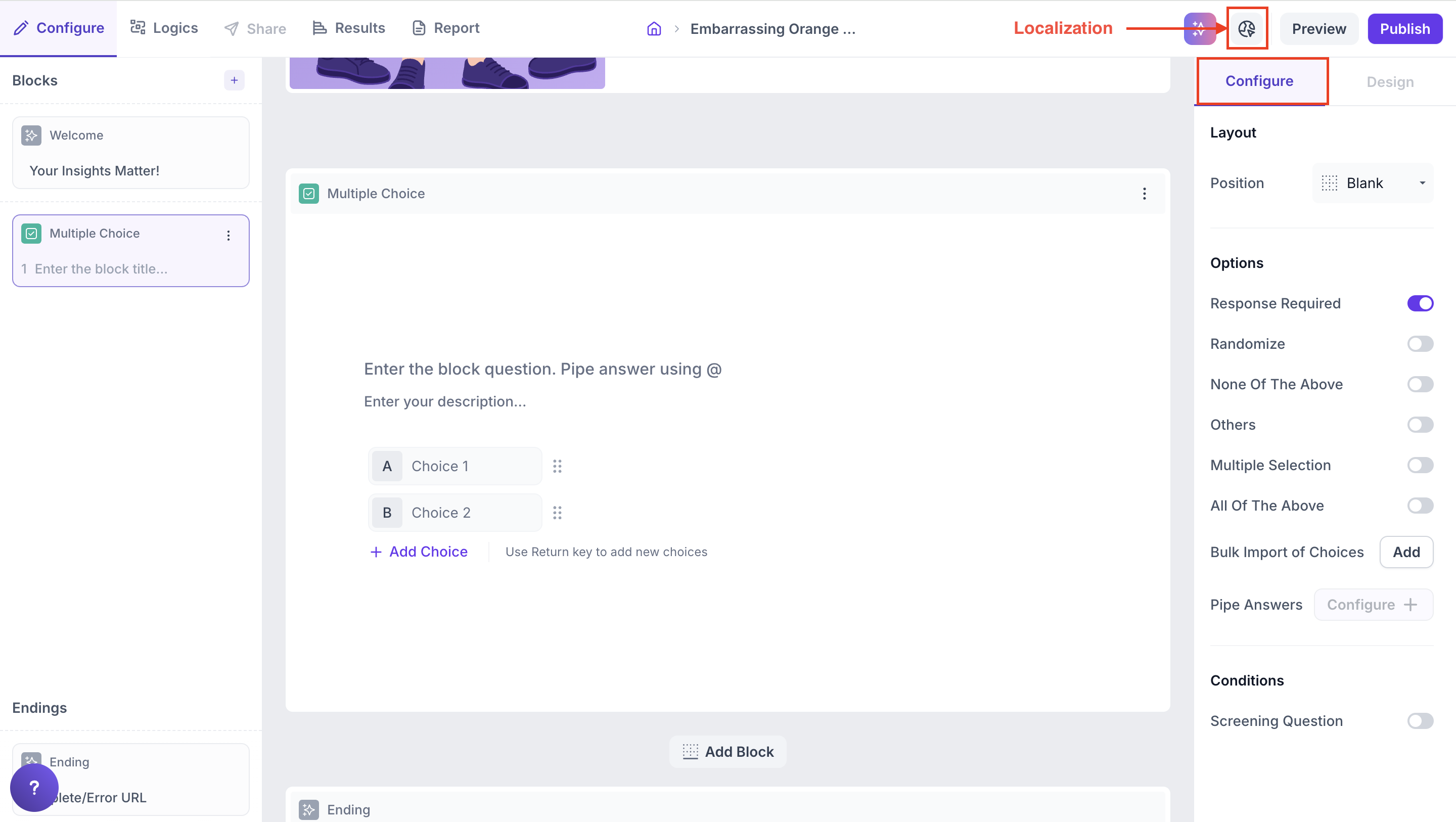Enable the Randomize toggle
Viewport: 1456px width, 822px height.
1420,344
